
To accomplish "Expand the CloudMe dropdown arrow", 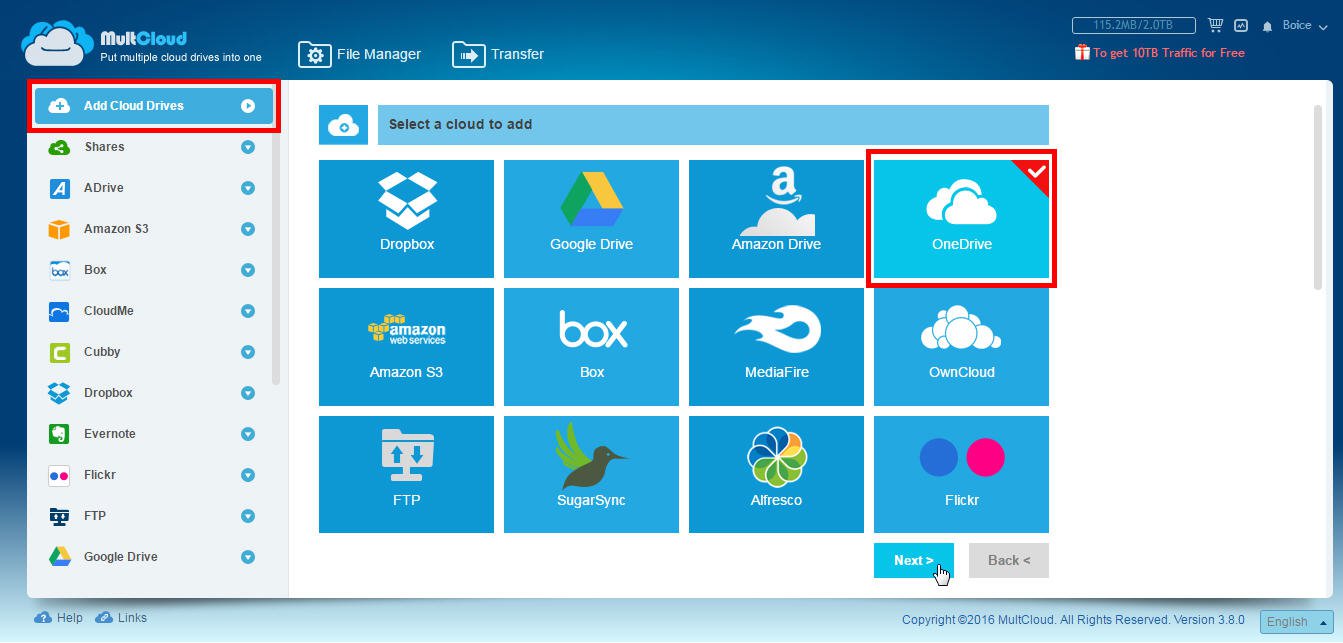I will 248,311.
